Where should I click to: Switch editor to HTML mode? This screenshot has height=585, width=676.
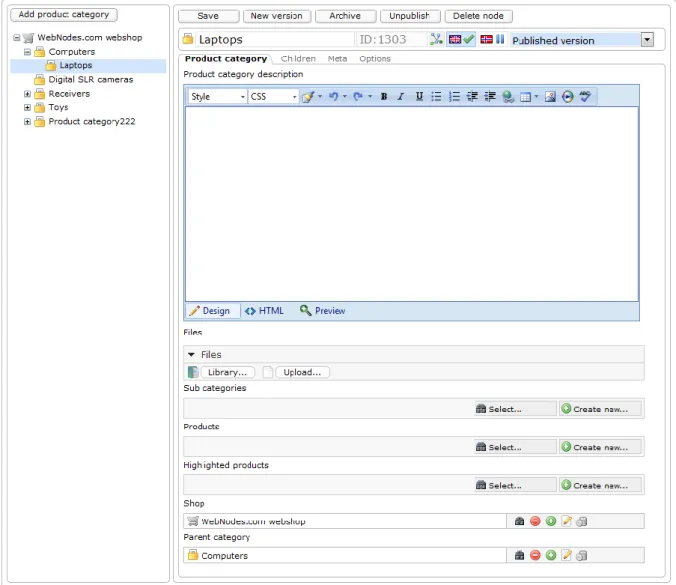click(x=264, y=311)
